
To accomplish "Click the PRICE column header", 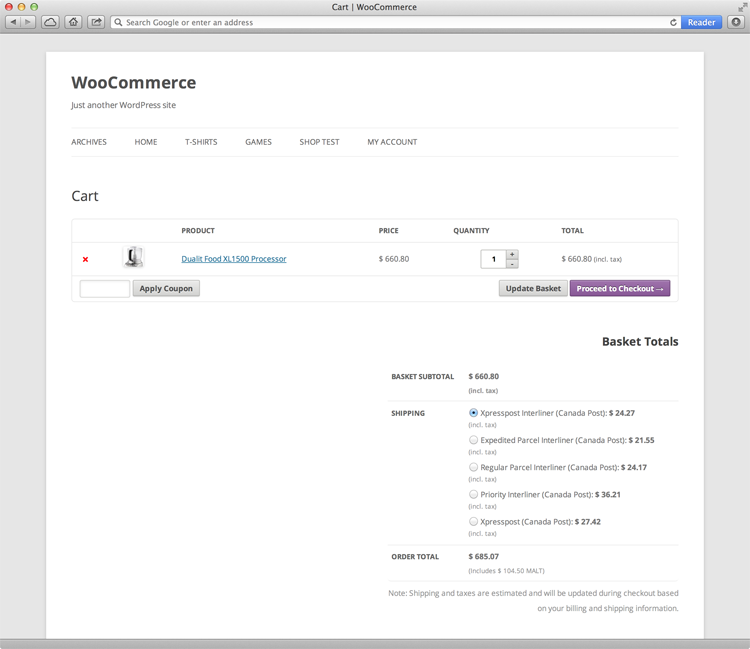I will (388, 231).
